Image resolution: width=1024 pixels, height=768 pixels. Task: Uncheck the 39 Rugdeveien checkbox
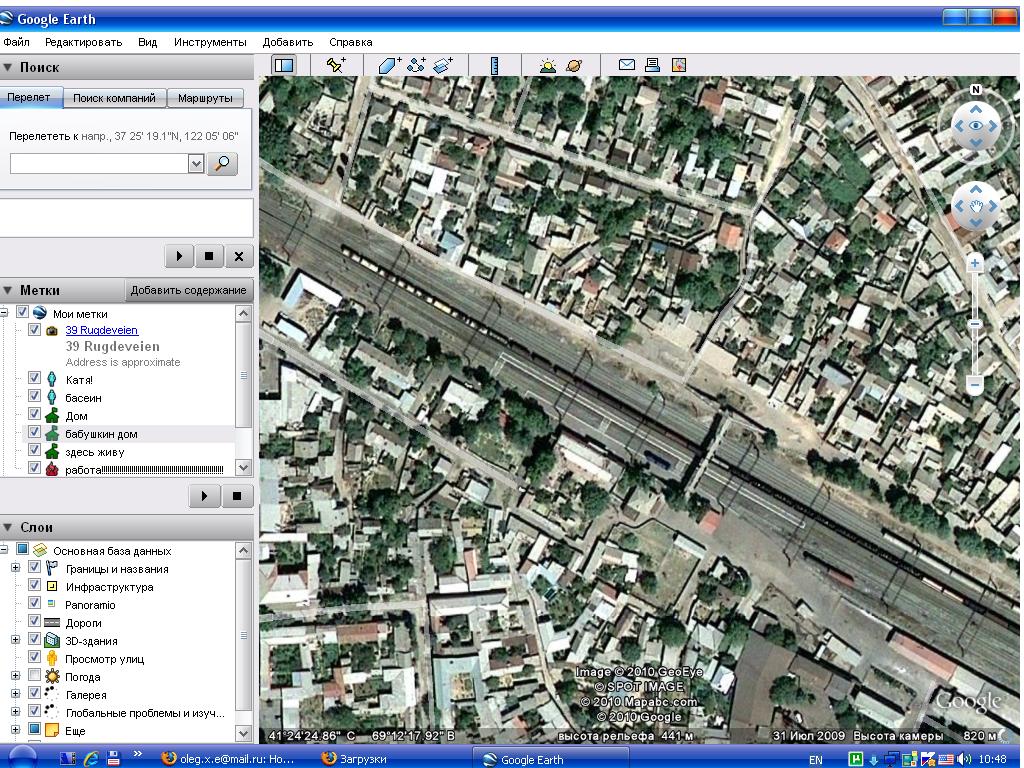[35, 329]
